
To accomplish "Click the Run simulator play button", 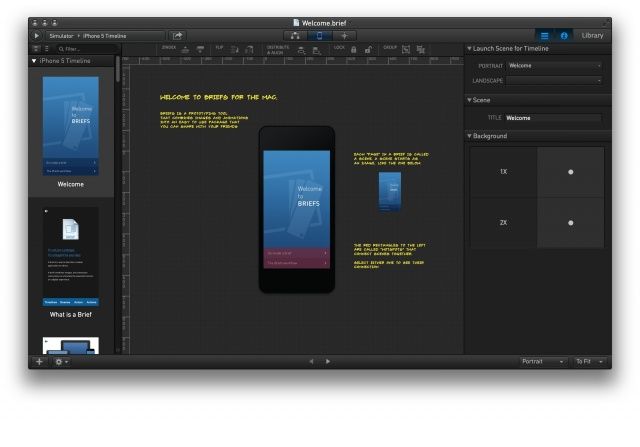I will [x=37, y=35].
